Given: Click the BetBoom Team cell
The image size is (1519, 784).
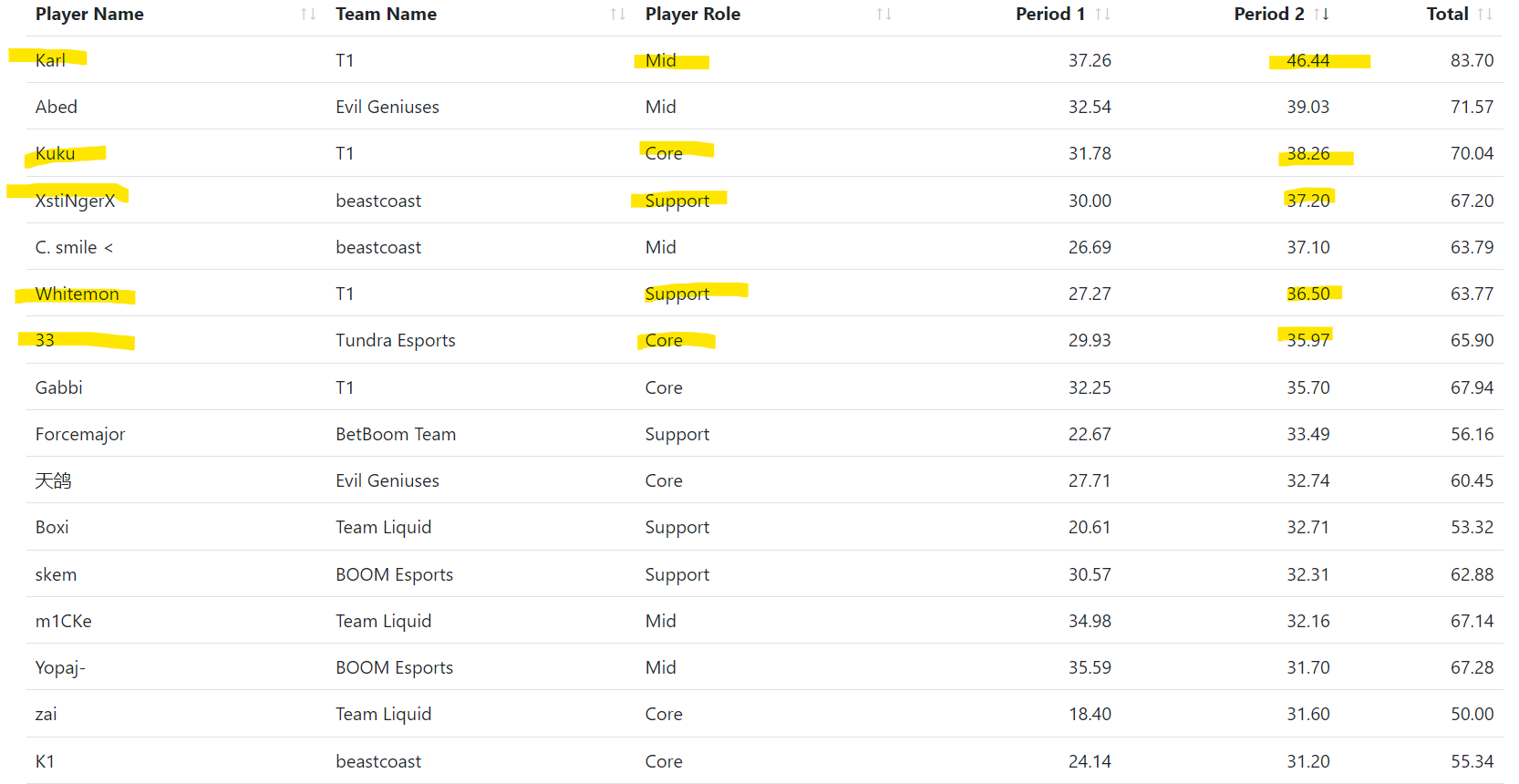Looking at the screenshot, I should click(395, 434).
